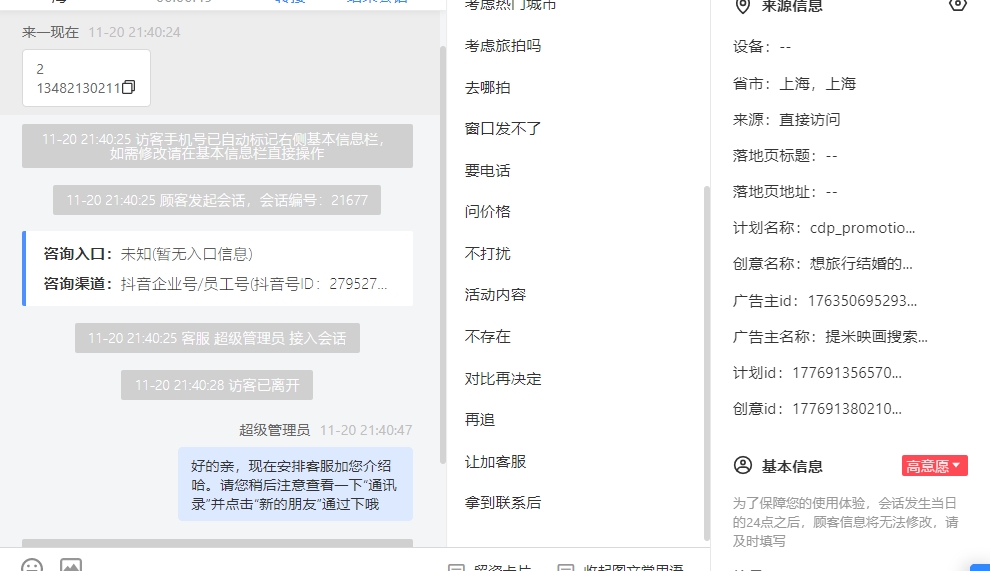Click the 计划id 177691356570 value
Screen dimensions: 990x571
pos(847,373)
